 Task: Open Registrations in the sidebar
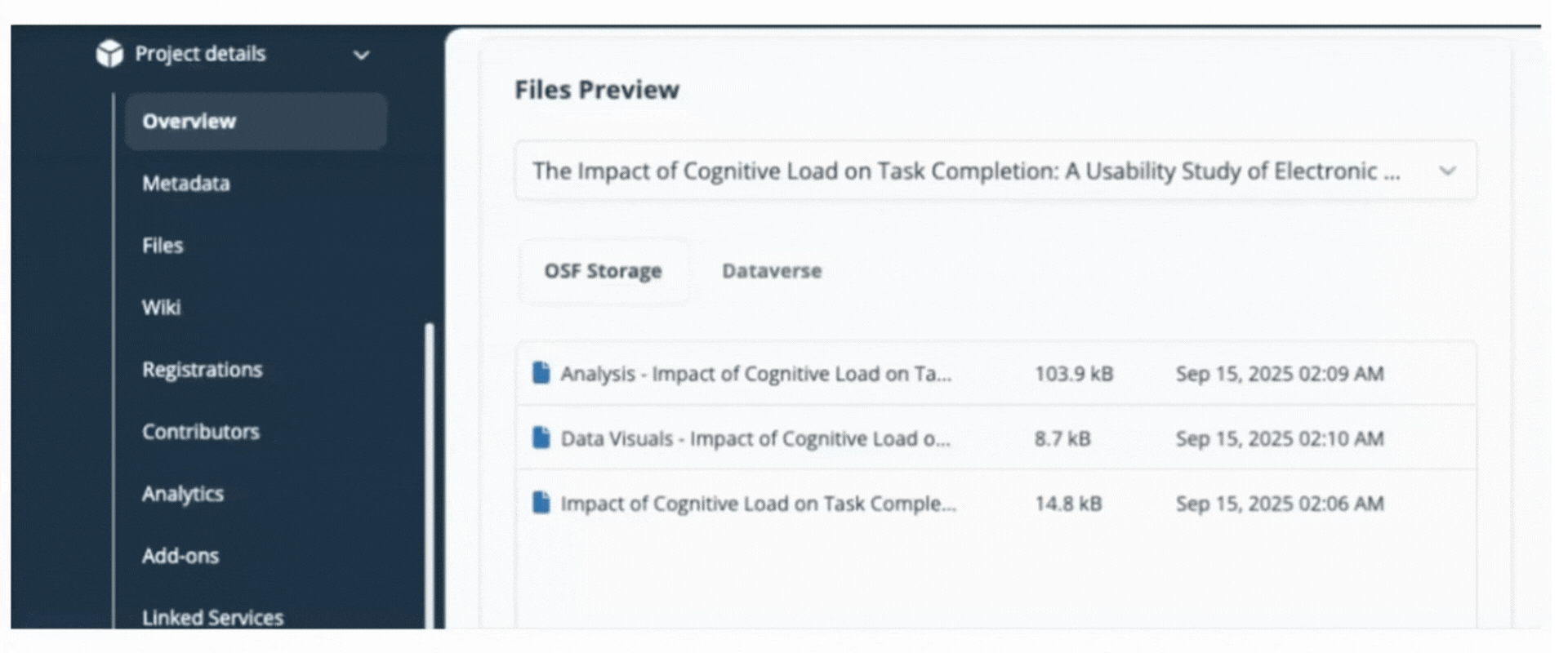click(x=202, y=370)
